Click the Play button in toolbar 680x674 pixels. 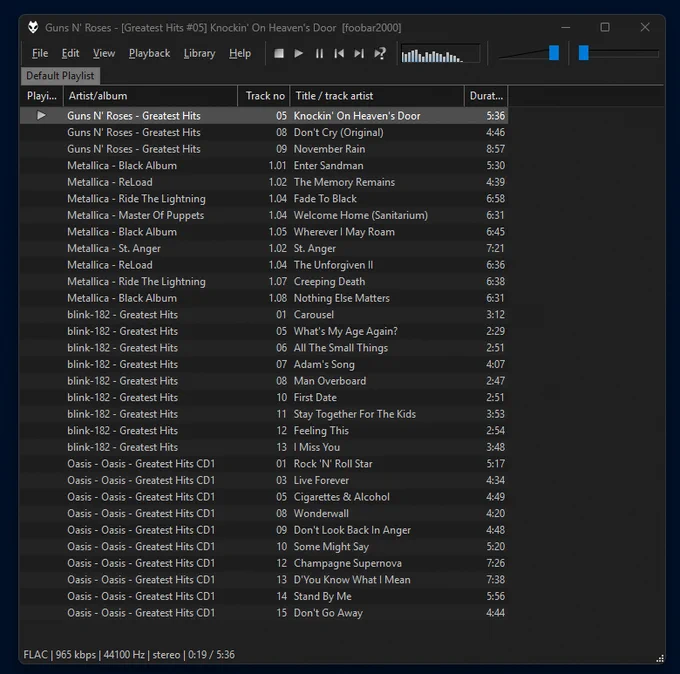[299, 53]
